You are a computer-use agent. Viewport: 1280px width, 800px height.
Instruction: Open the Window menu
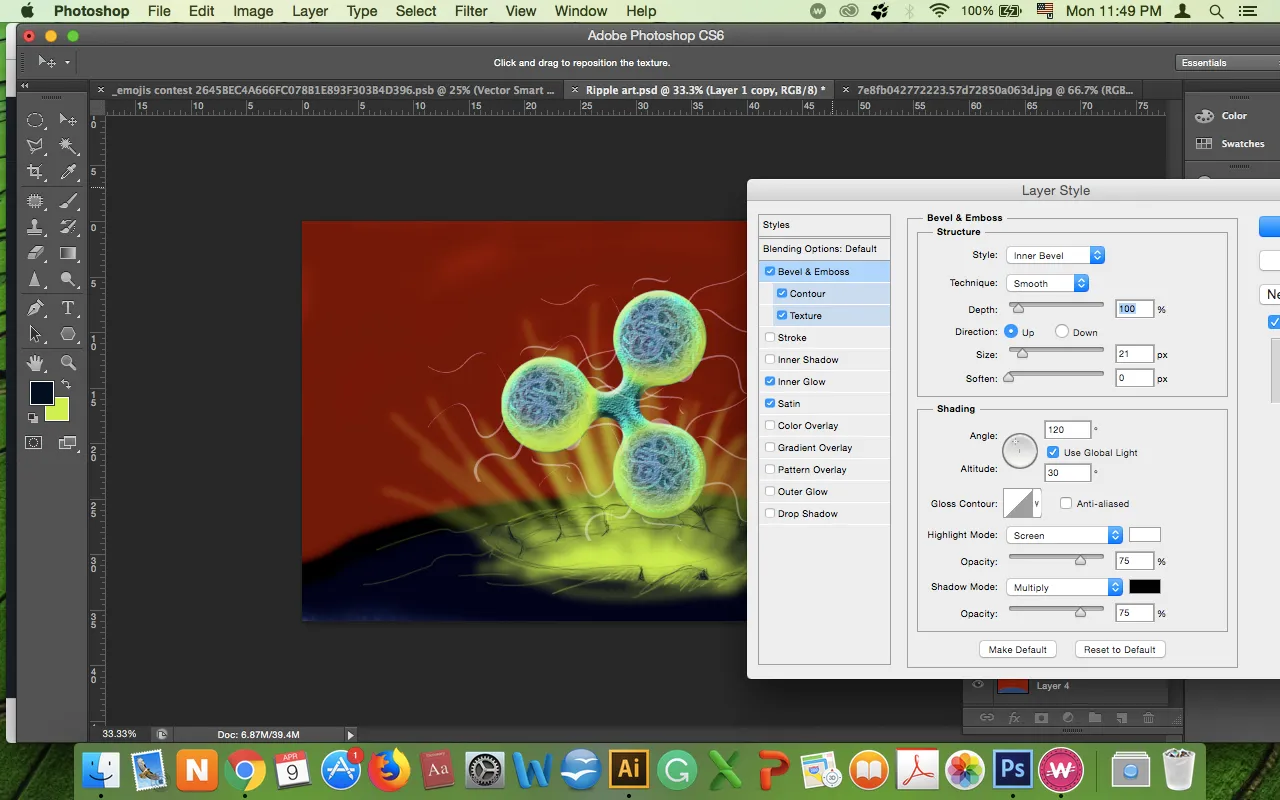coord(580,11)
